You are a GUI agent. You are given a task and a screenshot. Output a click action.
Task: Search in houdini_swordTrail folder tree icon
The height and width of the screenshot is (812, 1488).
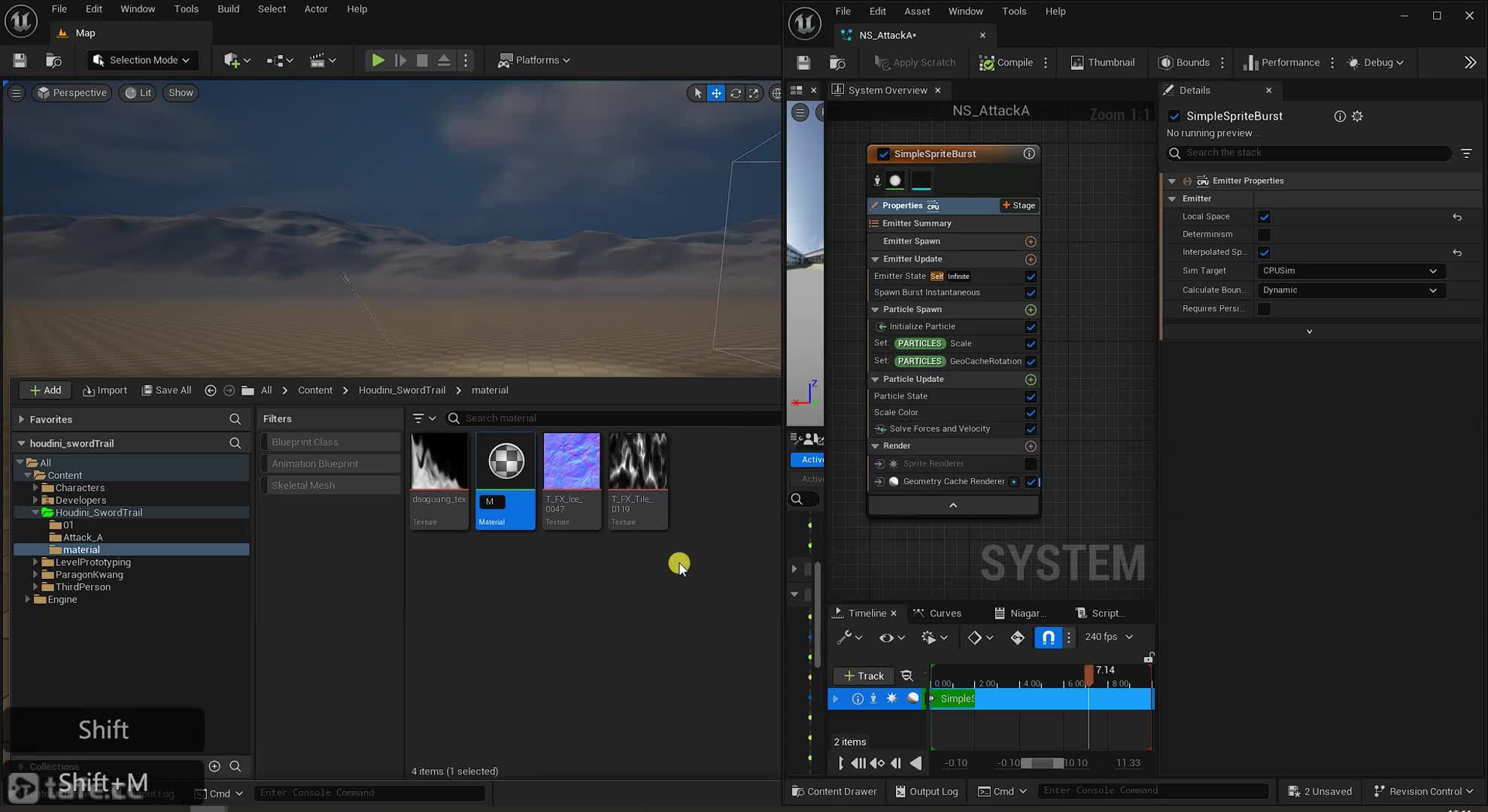[235, 444]
